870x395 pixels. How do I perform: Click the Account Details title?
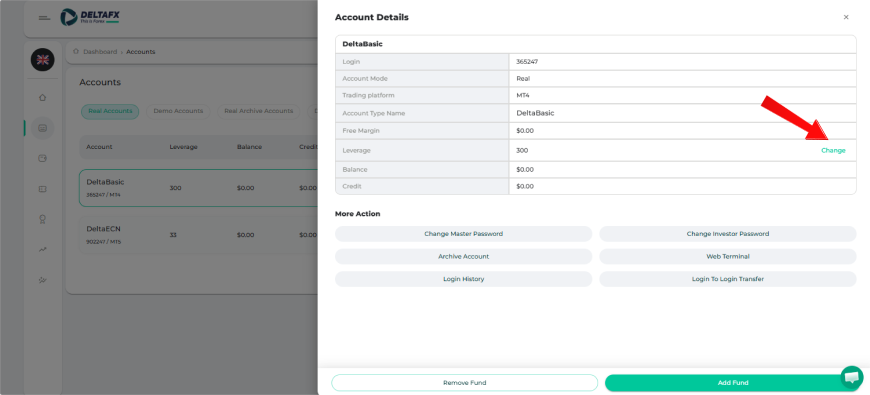pos(372,17)
